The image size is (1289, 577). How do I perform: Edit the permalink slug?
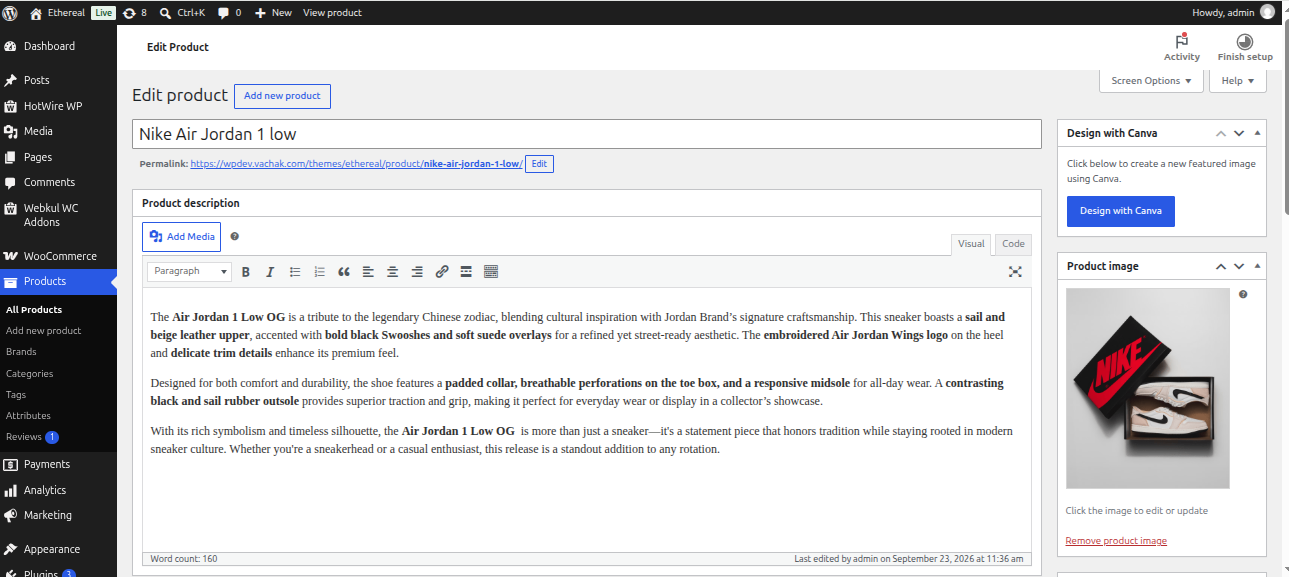point(539,164)
